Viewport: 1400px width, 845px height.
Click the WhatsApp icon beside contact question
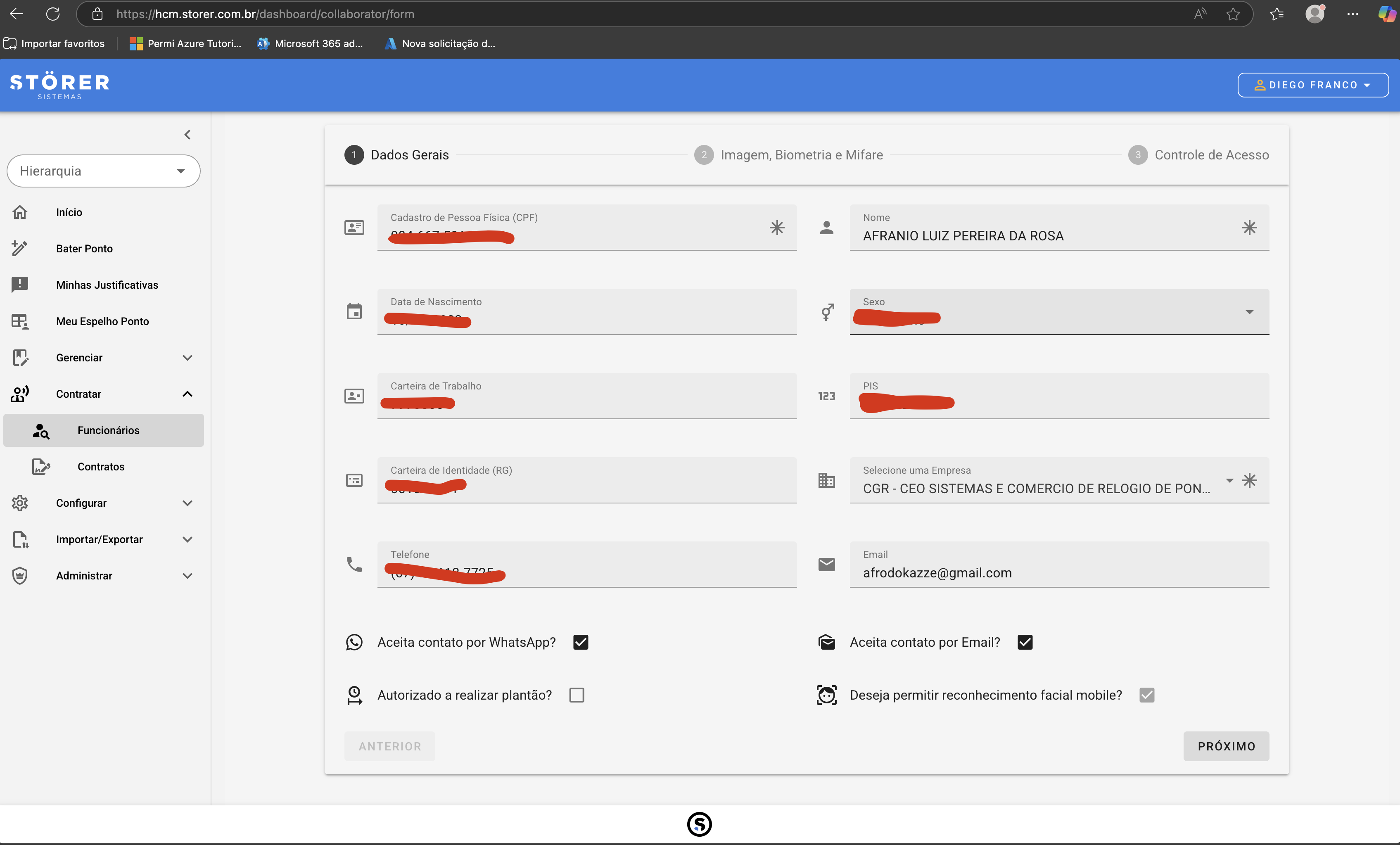point(354,642)
